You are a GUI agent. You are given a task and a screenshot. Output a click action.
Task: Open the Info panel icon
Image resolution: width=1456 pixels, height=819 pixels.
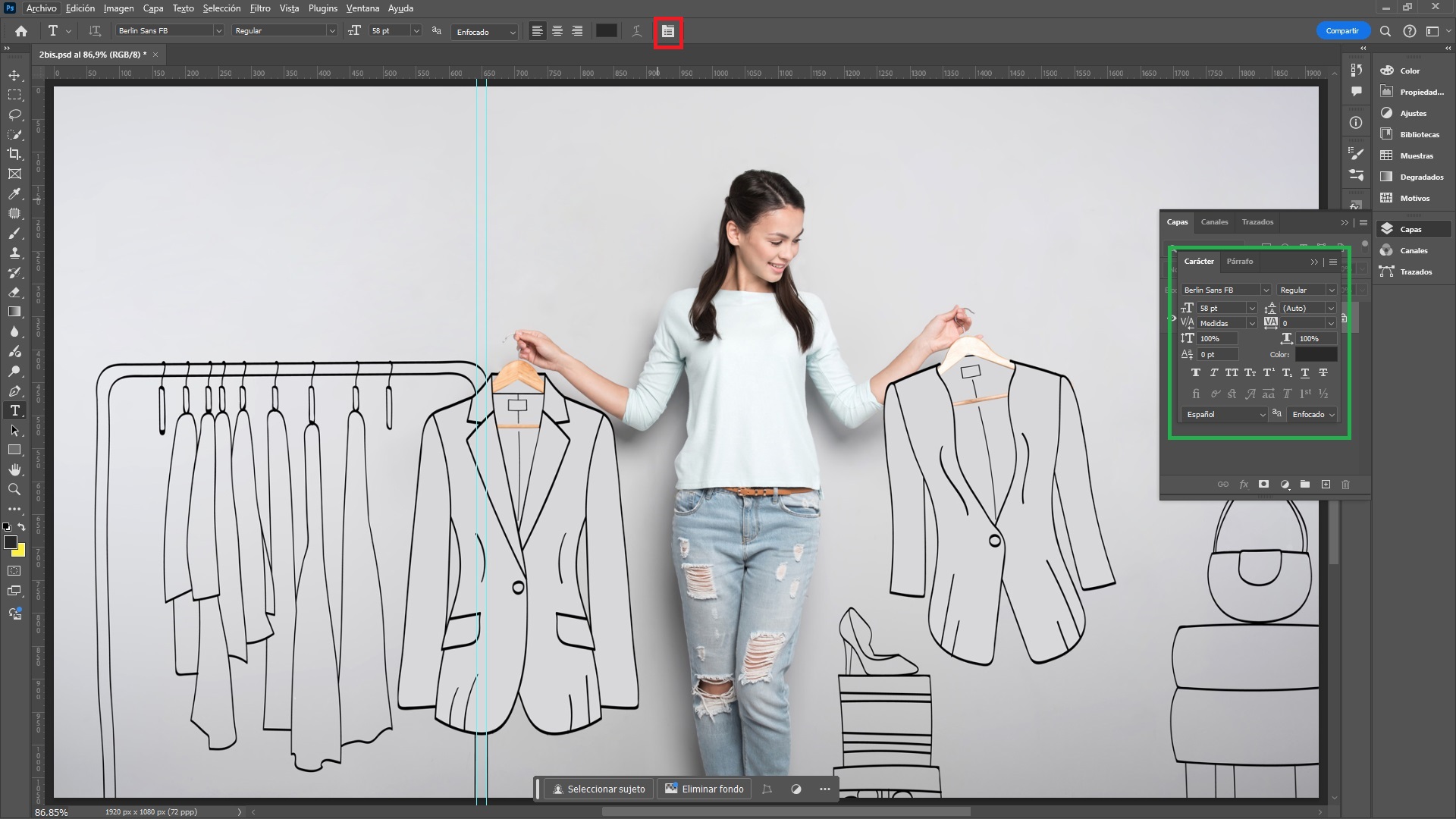coord(1357,122)
